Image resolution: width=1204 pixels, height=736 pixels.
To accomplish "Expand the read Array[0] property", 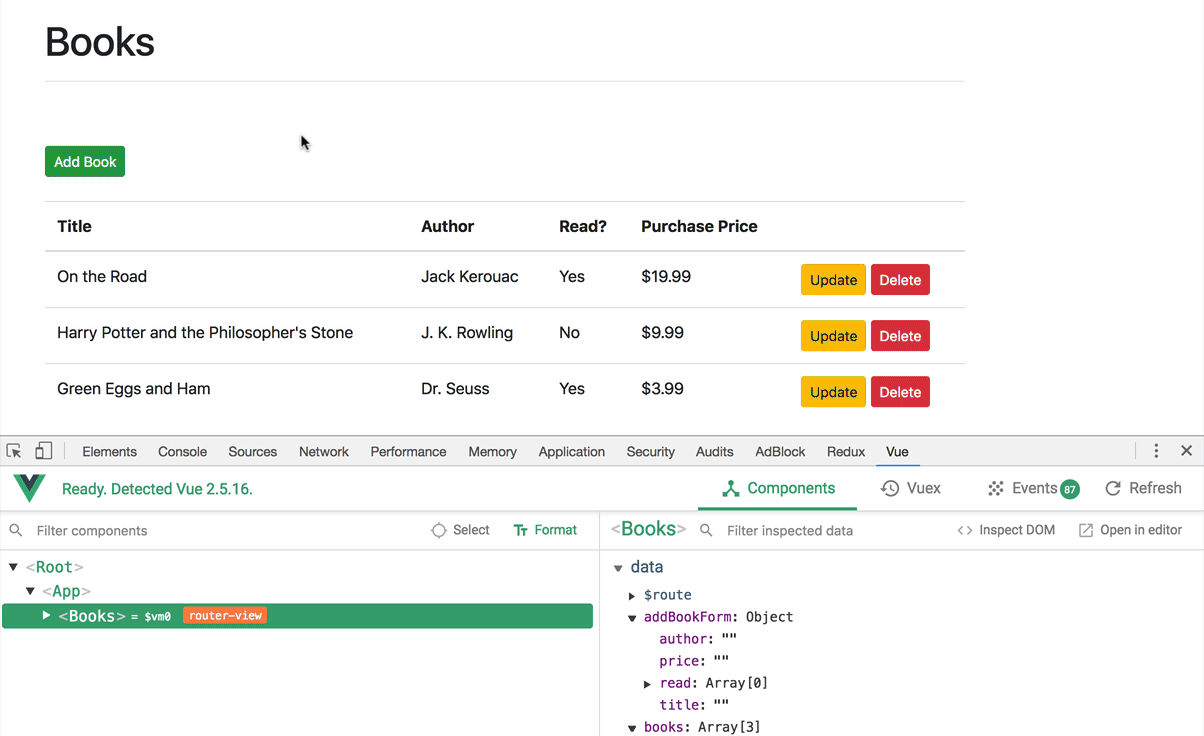I will (x=648, y=684).
